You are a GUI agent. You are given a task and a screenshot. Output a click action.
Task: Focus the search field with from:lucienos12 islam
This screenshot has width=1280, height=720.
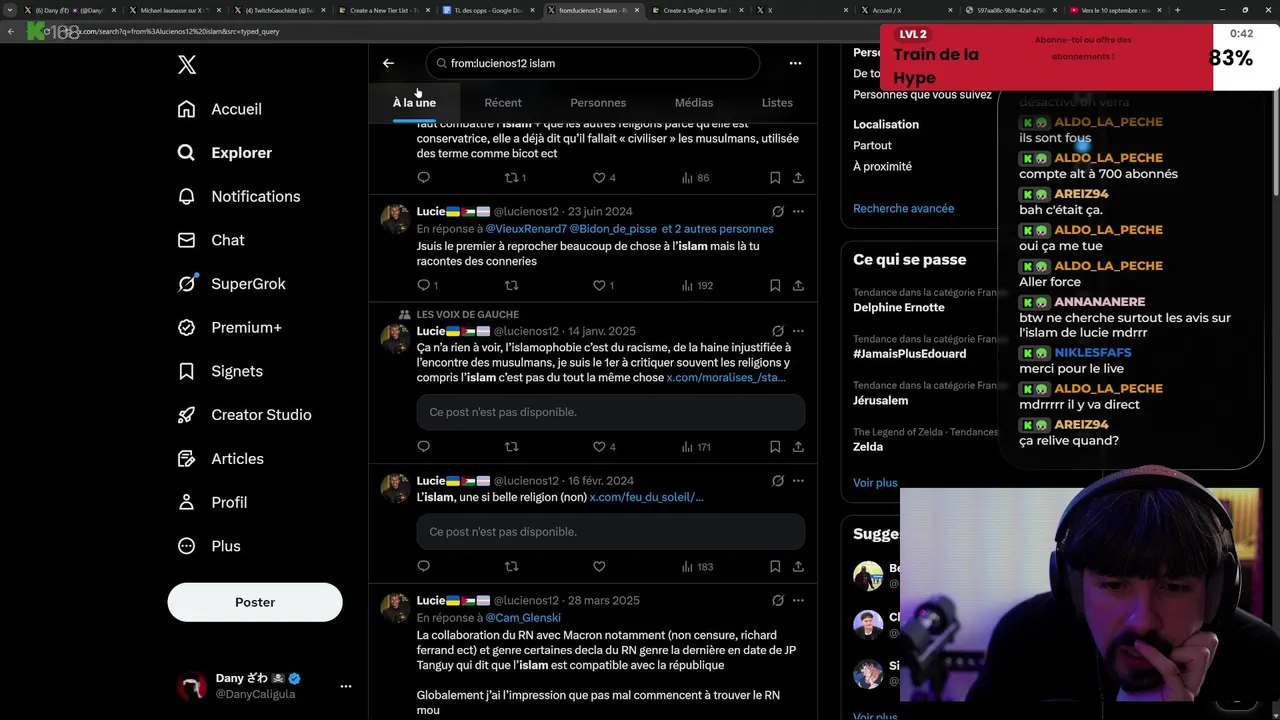coord(593,63)
